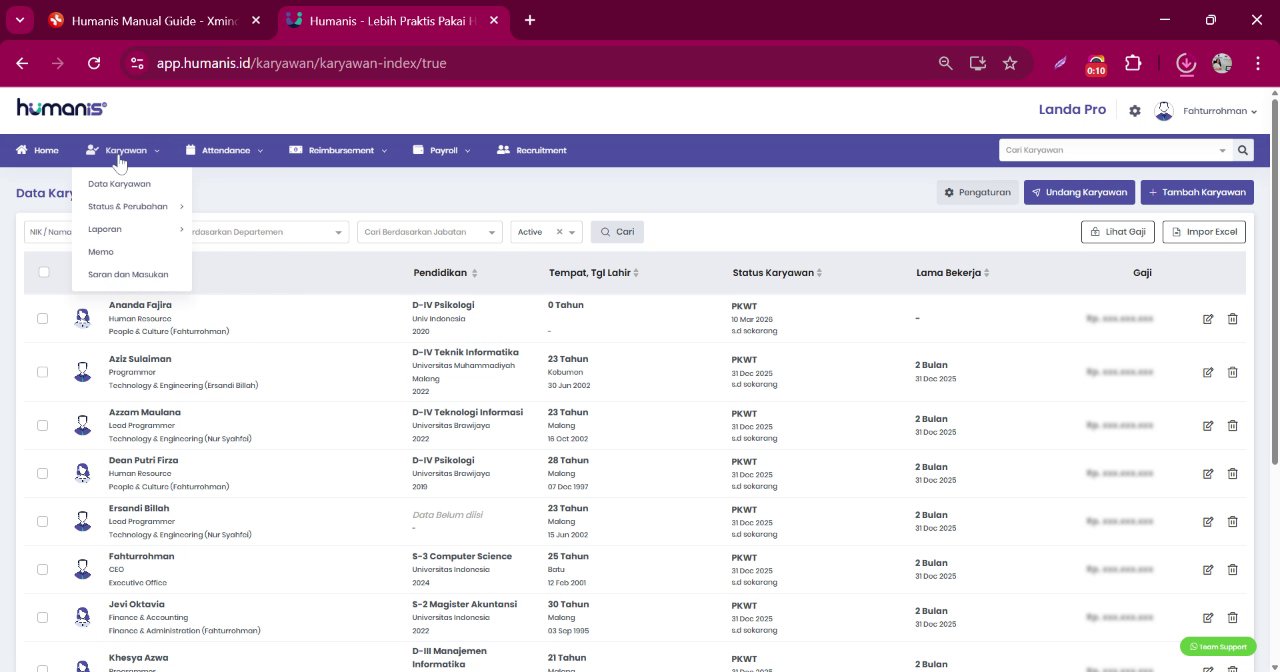Click the Lihat Gaji button
Screen dimensions: 1280x672
1118,232
